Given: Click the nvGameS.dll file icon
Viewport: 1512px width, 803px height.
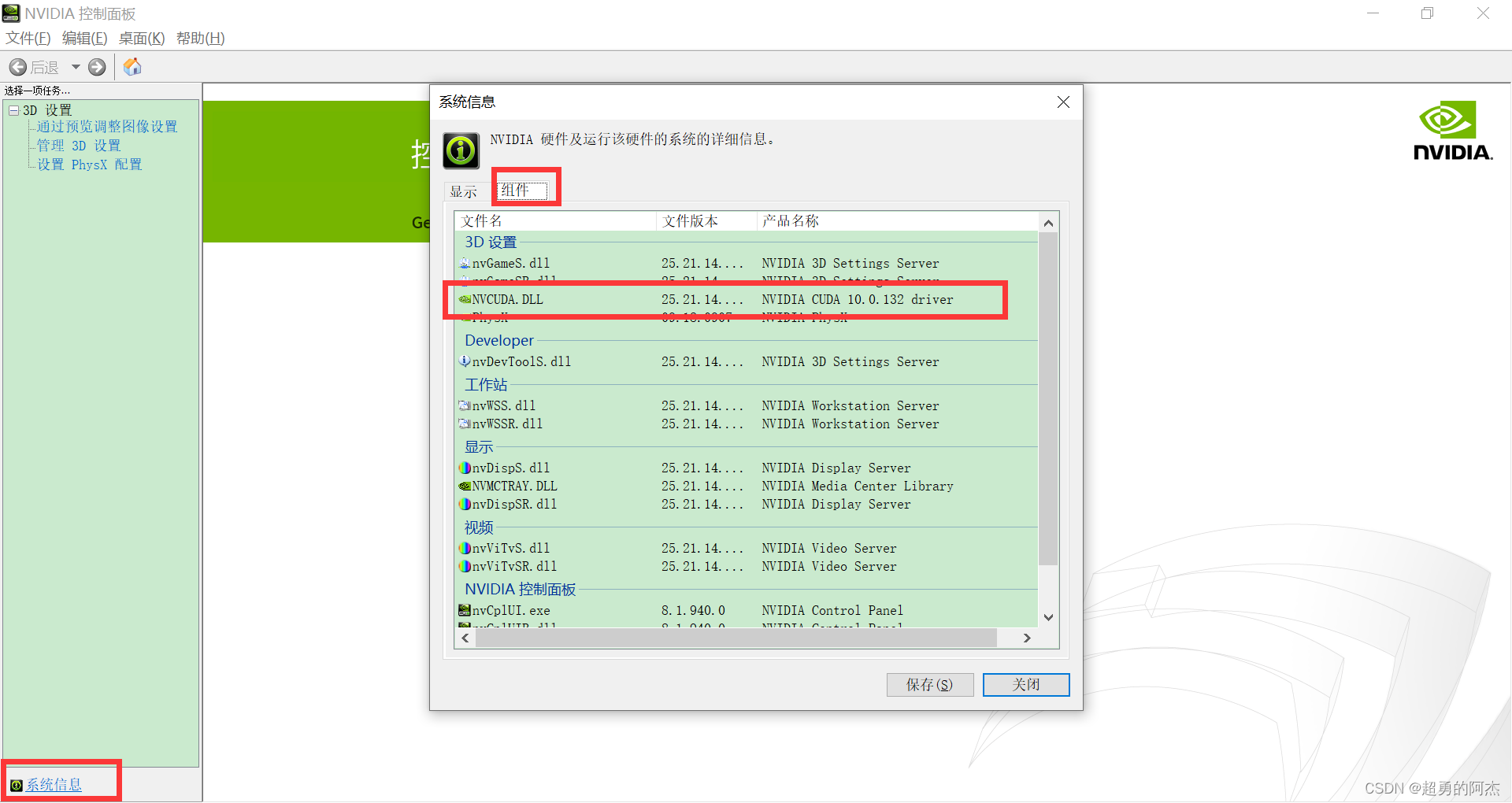Looking at the screenshot, I should click(x=465, y=264).
